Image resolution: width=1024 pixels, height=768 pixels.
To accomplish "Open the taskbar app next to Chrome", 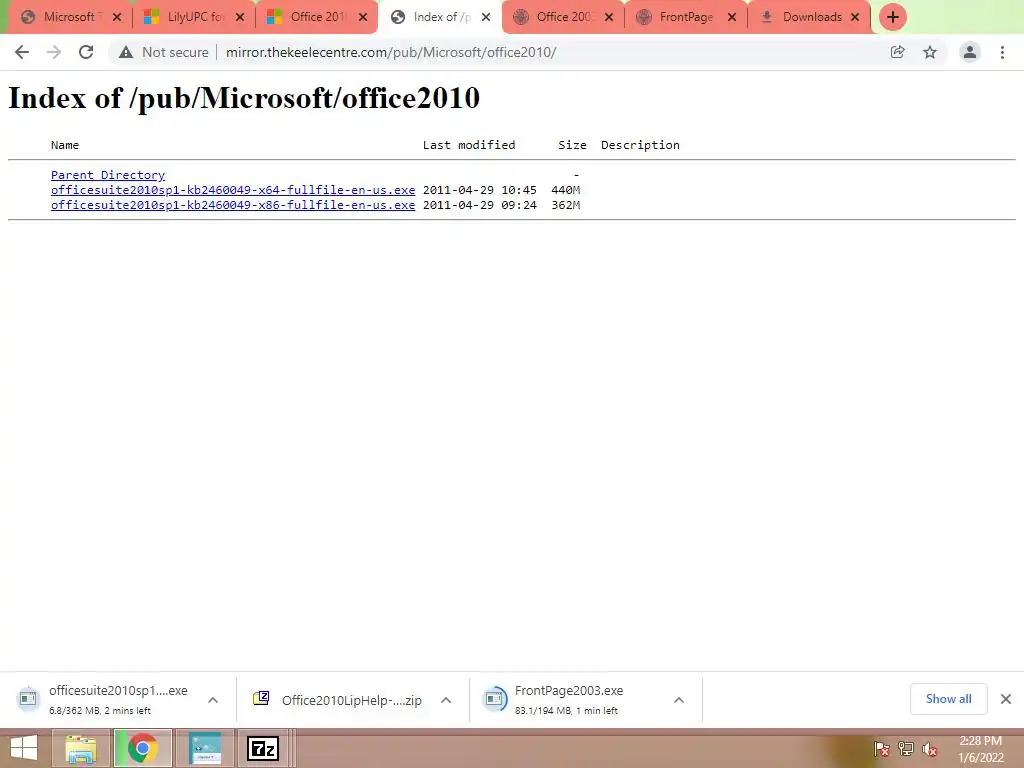I will coord(205,748).
